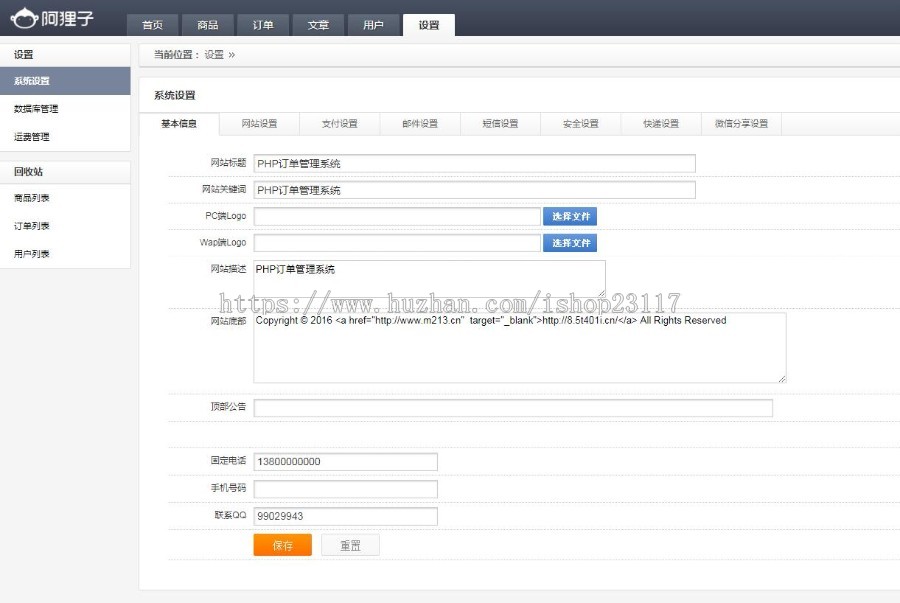The height and width of the screenshot is (603, 900).
Task: Click 选择文件 for Wap端Logo
Action: pyautogui.click(x=570, y=243)
